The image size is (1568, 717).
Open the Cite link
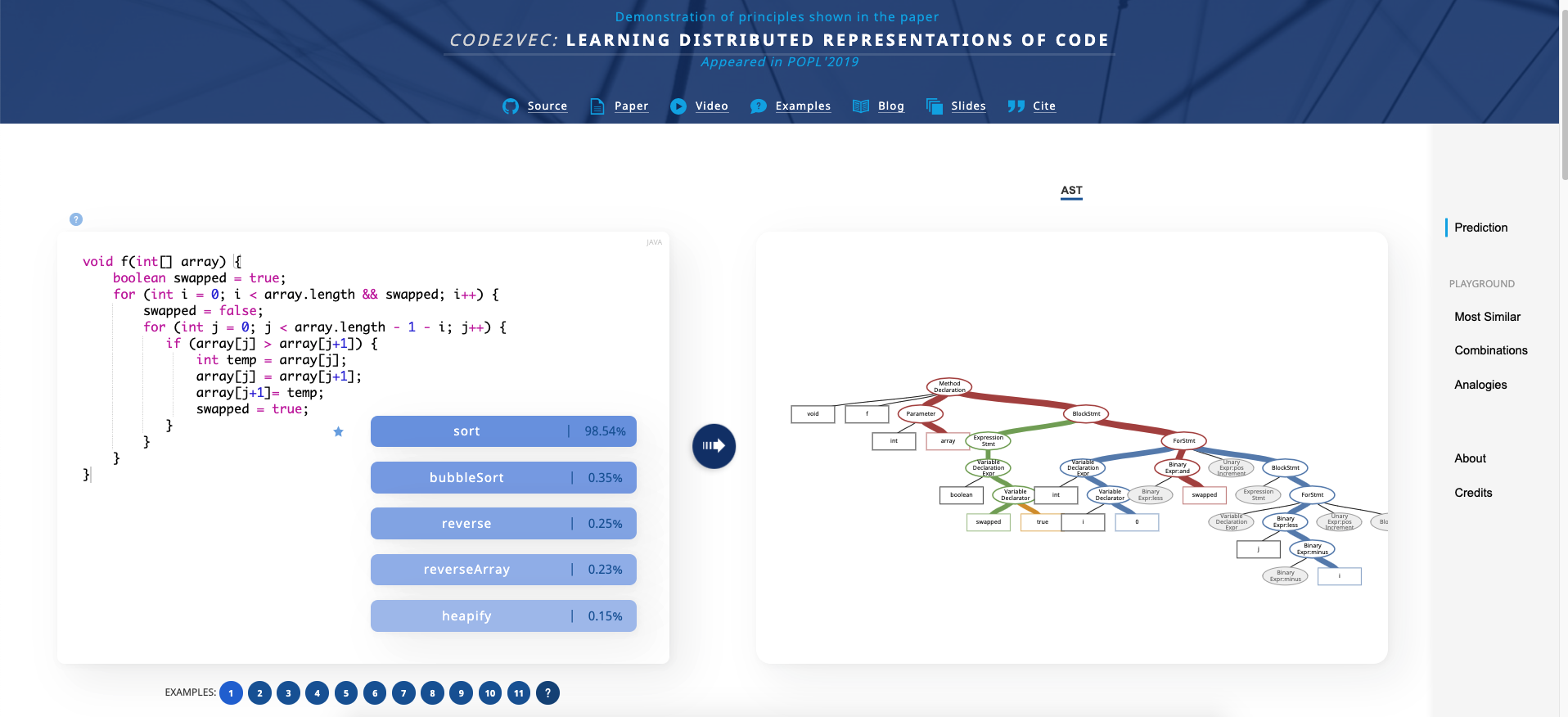tap(1044, 106)
